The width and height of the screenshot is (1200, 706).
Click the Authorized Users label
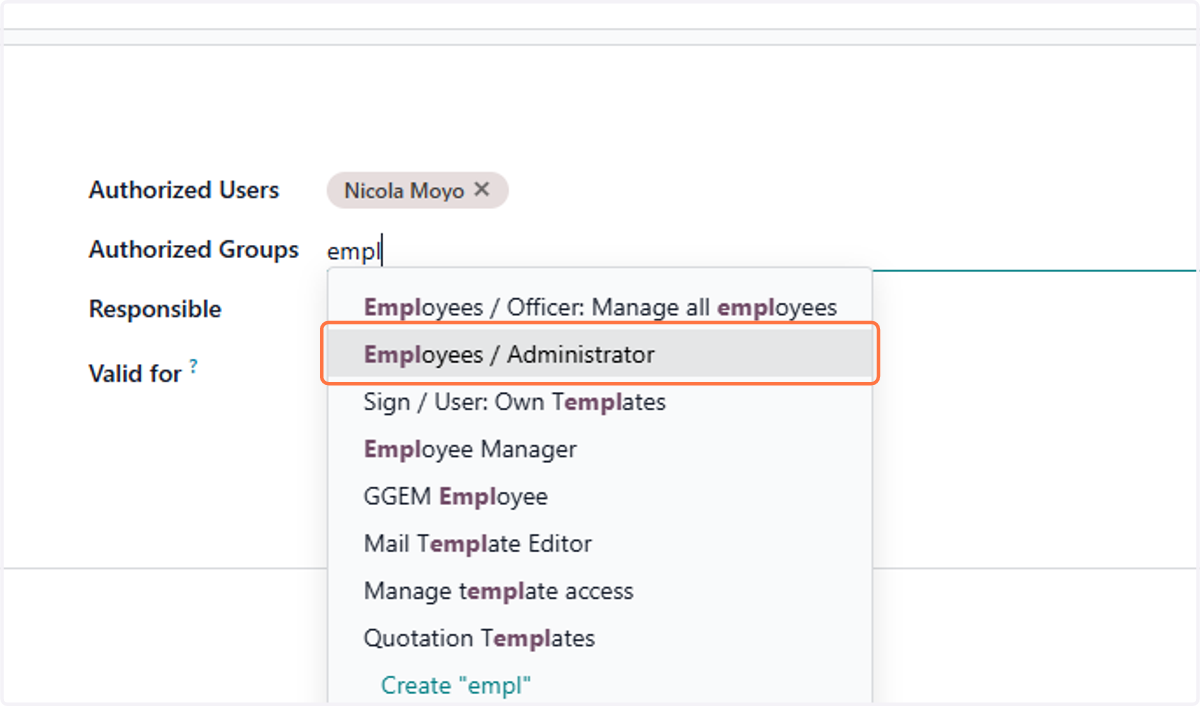(184, 190)
